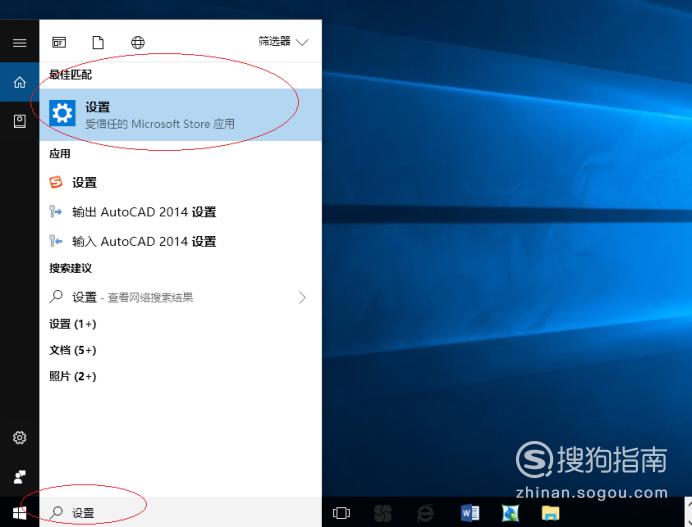This screenshot has height=527, width=692.
Task: Select 设置 web search suggestion
Action: coord(181,297)
